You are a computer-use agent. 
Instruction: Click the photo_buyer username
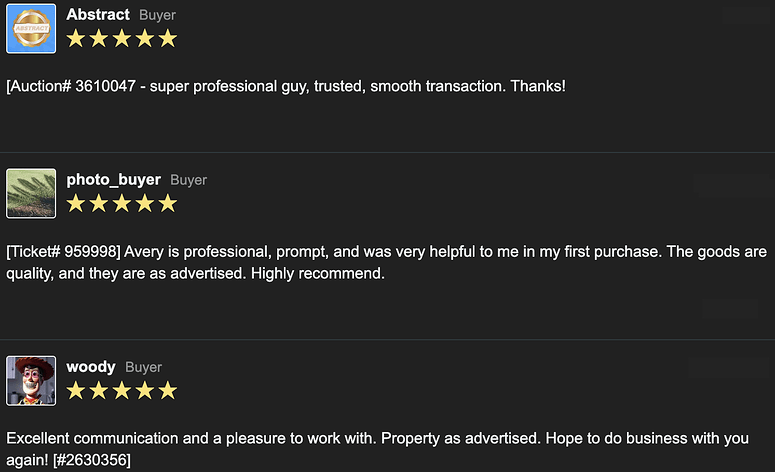[113, 179]
